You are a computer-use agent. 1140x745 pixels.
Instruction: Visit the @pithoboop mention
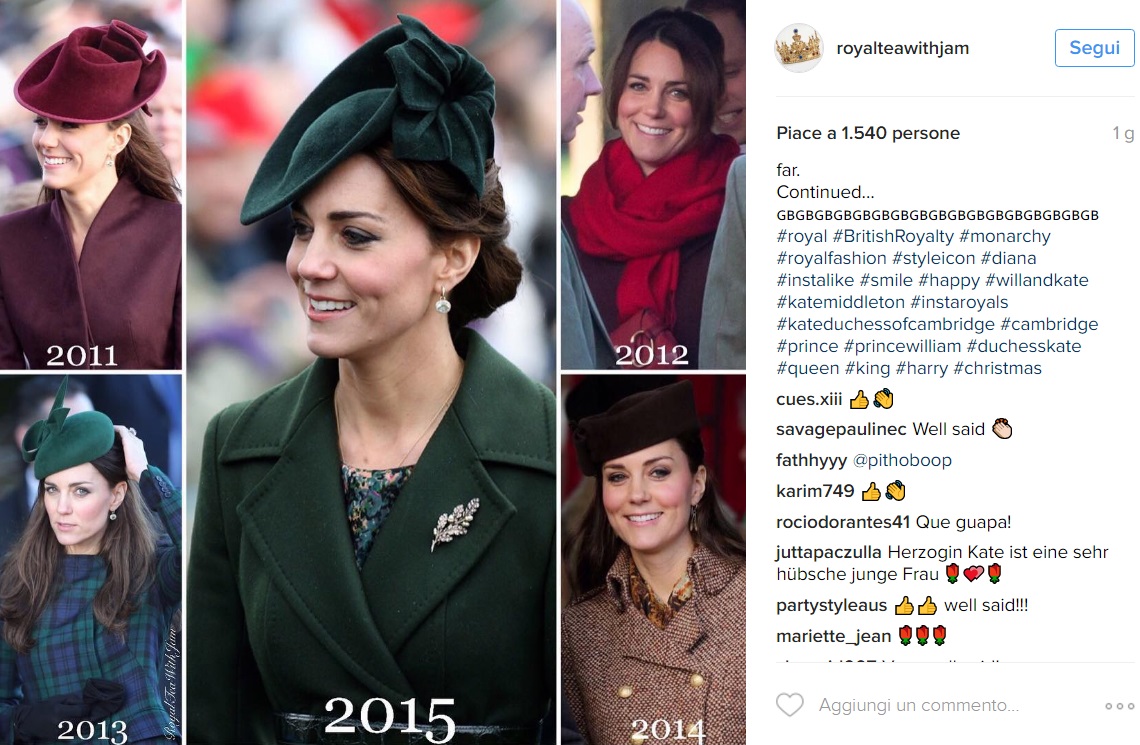902,460
